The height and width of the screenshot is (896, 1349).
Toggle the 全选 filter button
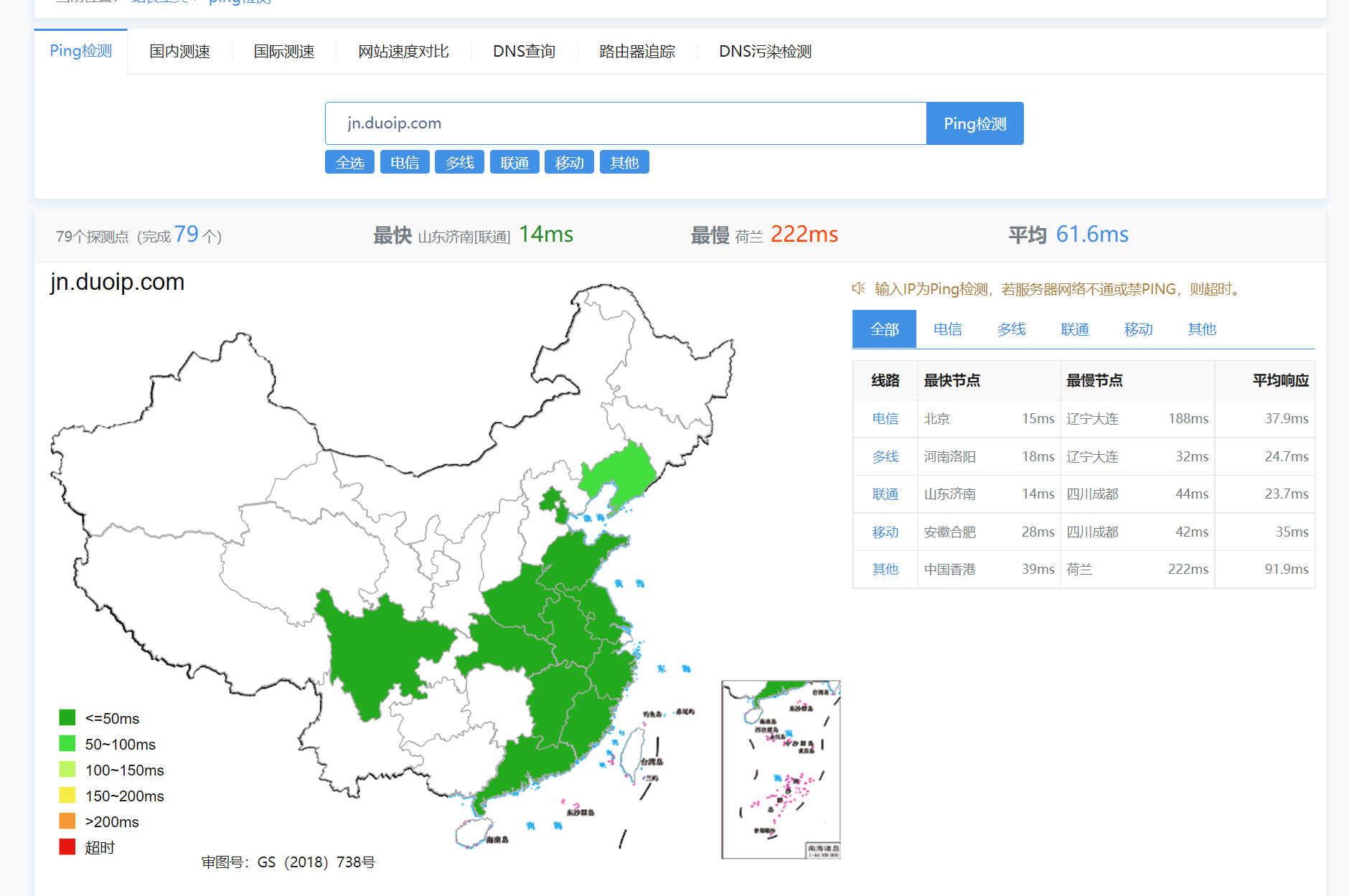tap(349, 163)
